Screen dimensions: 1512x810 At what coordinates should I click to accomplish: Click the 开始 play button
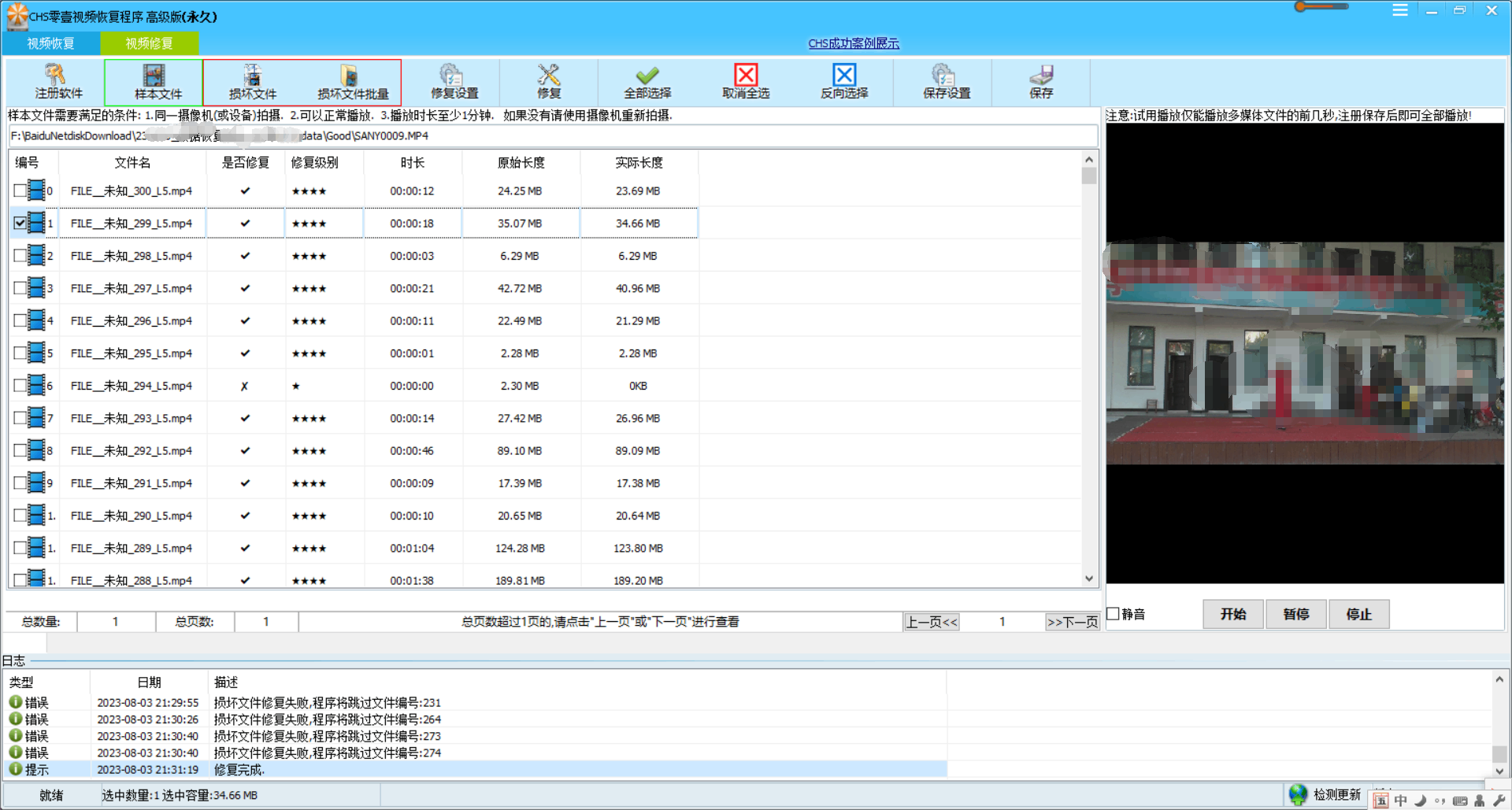(x=1233, y=614)
